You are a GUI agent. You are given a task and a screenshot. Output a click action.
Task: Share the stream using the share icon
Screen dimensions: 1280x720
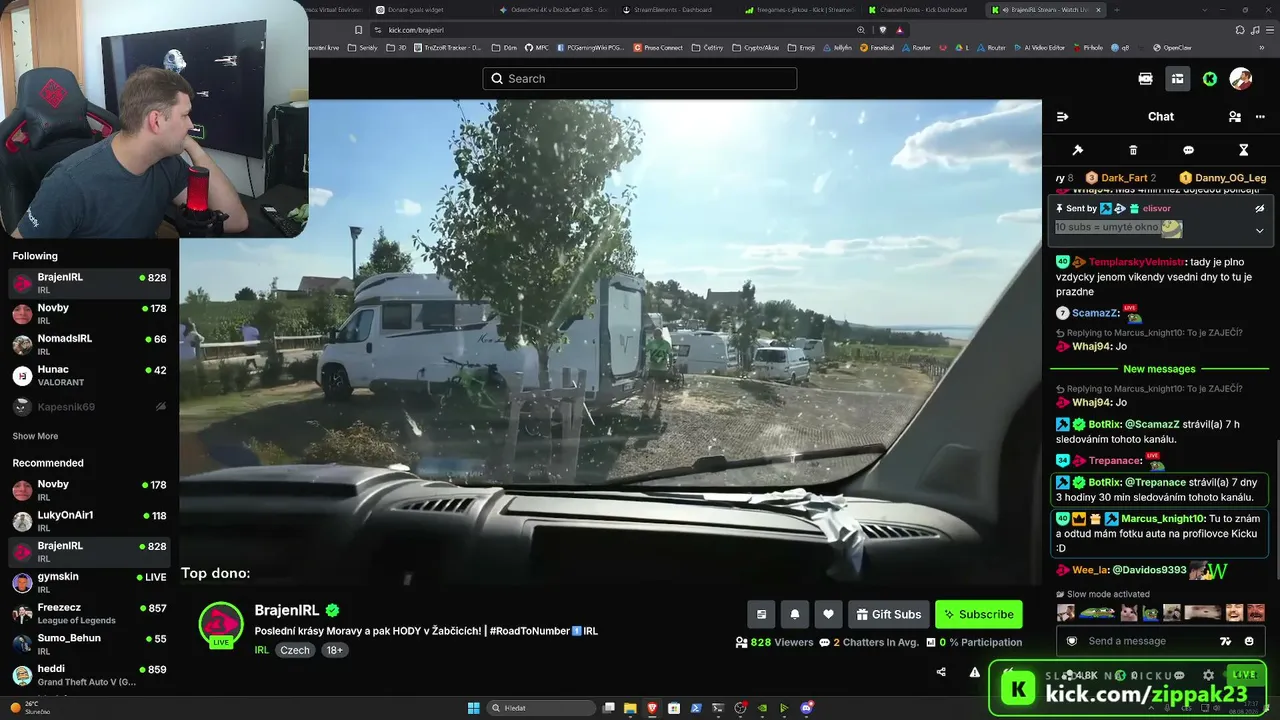[941, 672]
